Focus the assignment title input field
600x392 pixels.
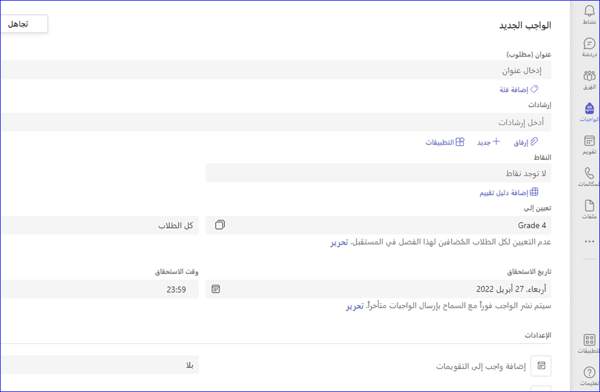[276, 70]
